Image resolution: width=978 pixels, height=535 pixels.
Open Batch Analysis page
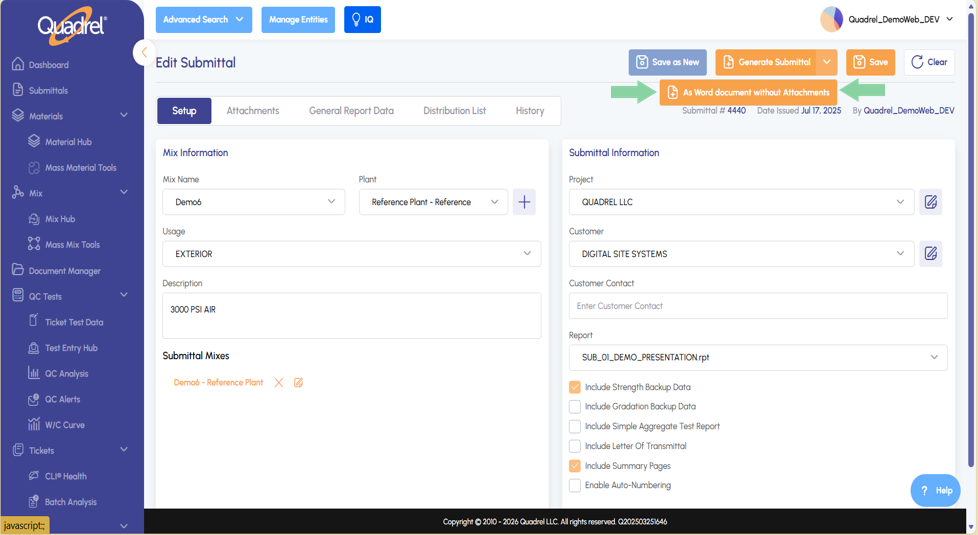(62, 502)
